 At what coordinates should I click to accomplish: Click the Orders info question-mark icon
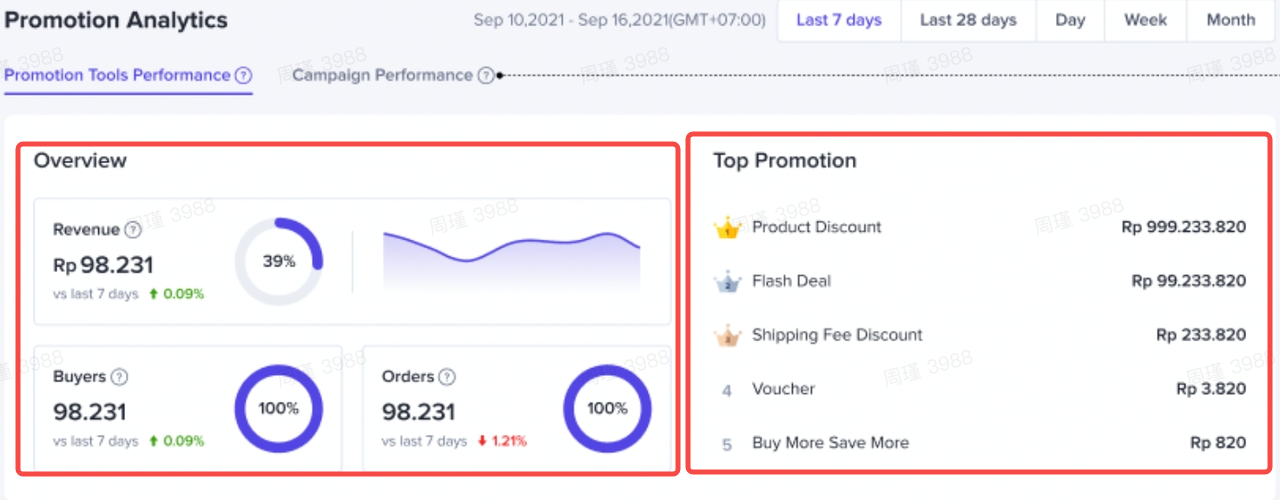[x=447, y=377]
